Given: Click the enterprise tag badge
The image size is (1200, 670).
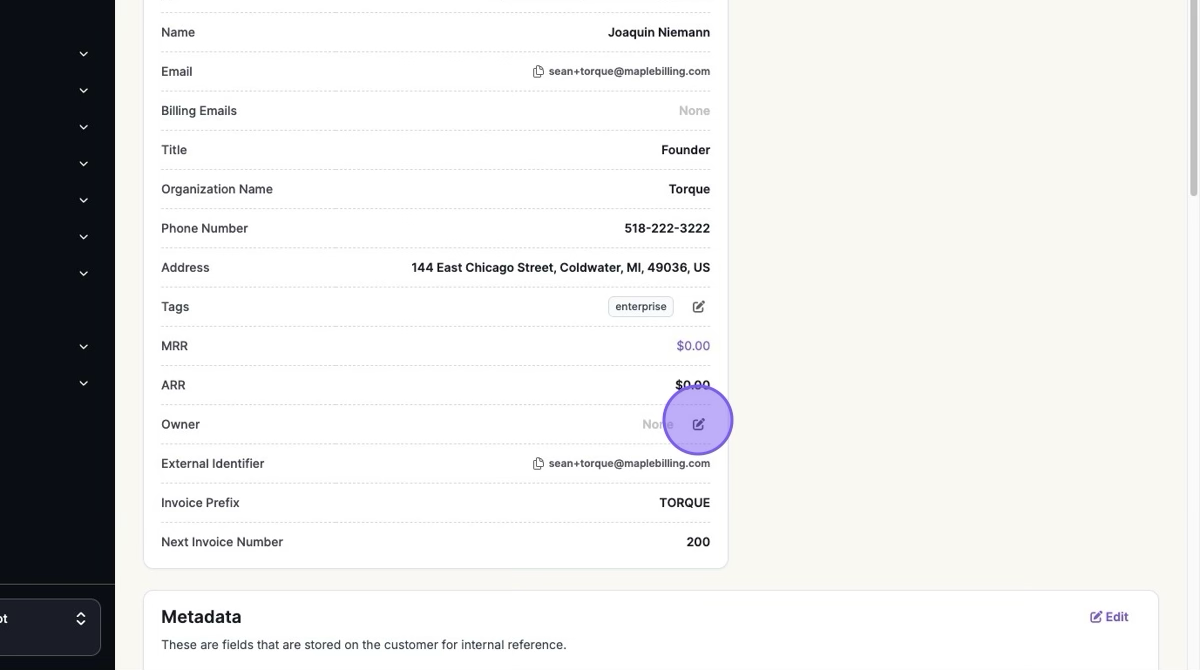Looking at the screenshot, I should [x=640, y=307].
